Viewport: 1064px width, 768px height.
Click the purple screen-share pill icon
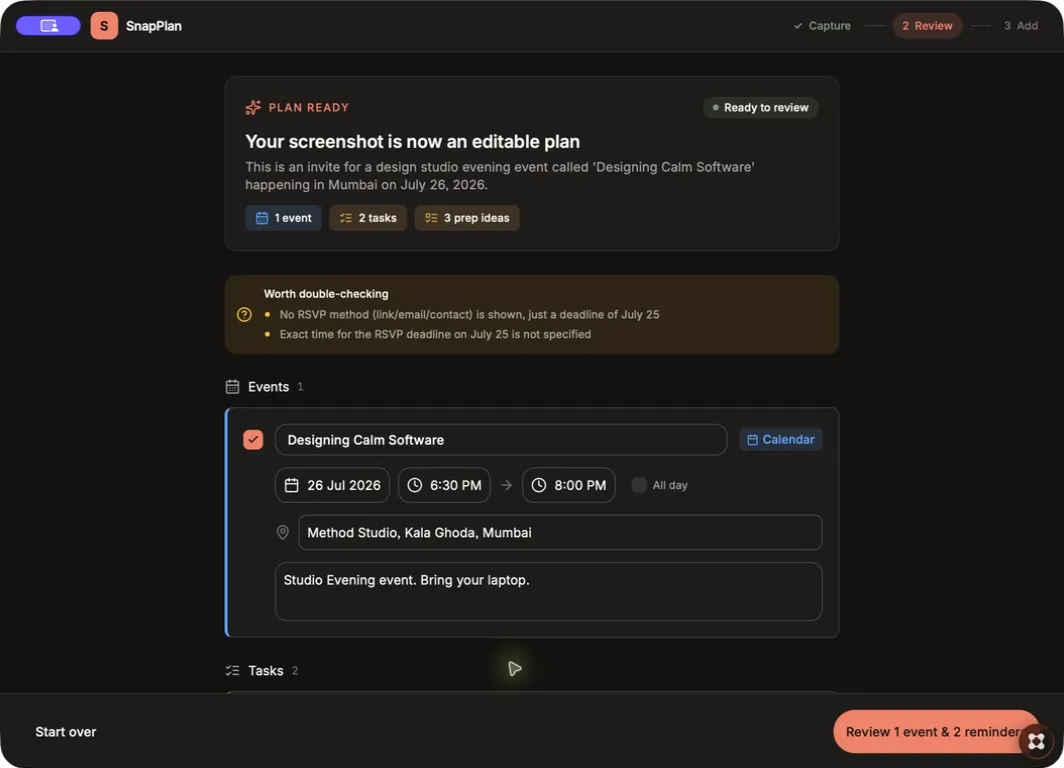pos(48,26)
